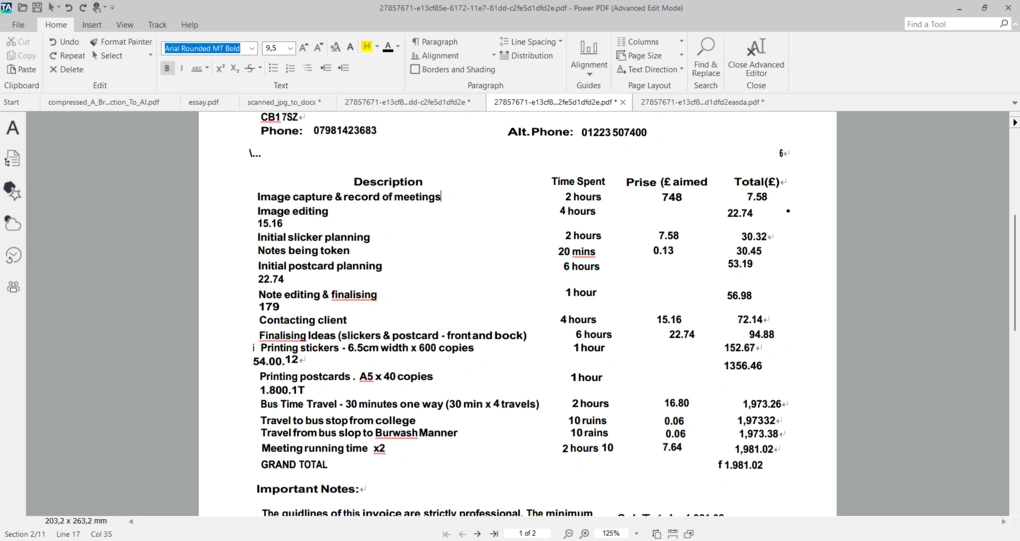This screenshot has height=541, width=1020.
Task: Apply yellow highlight color
Action: coord(367,47)
